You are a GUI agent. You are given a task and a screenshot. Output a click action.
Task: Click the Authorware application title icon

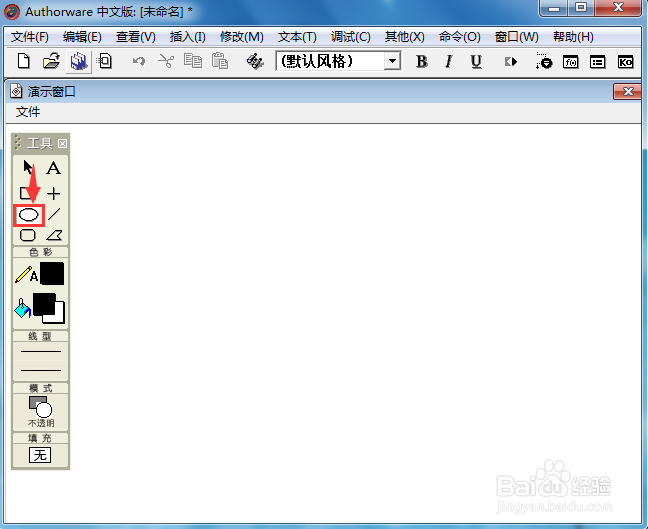tap(12, 12)
